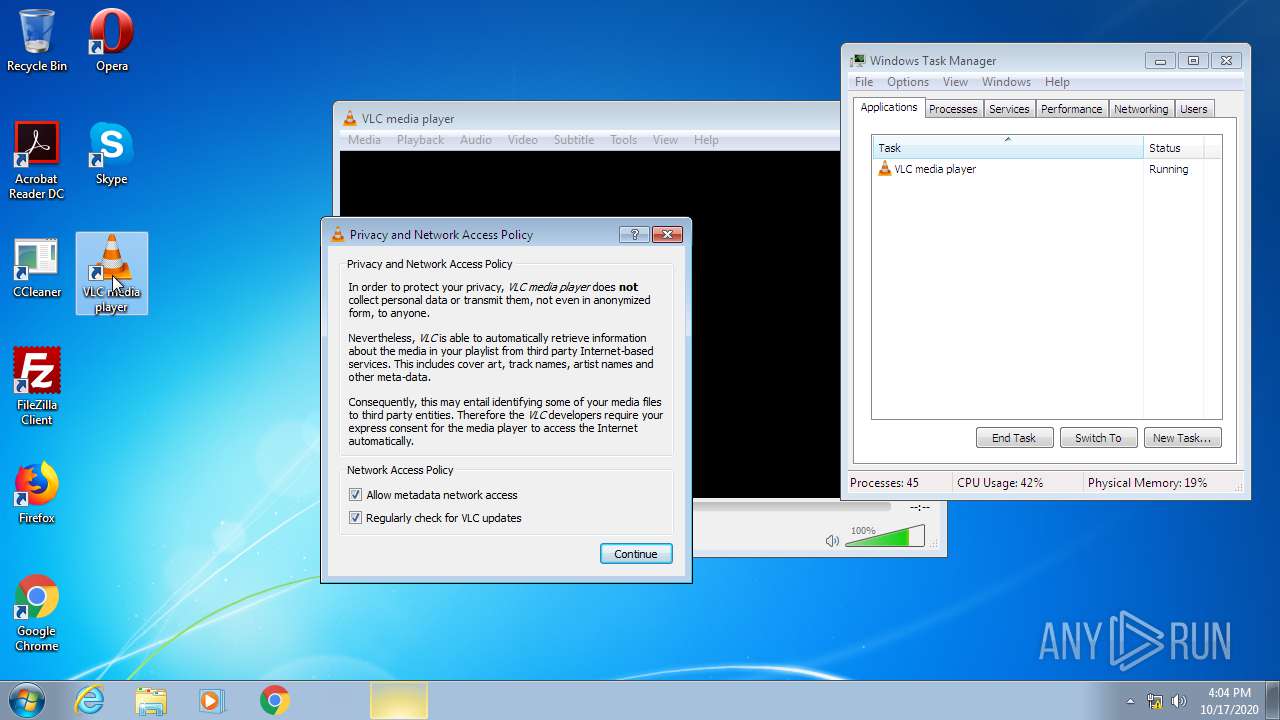Viewport: 1280px width, 720px height.
Task: Switch to the Performance tab
Action: 1071,109
